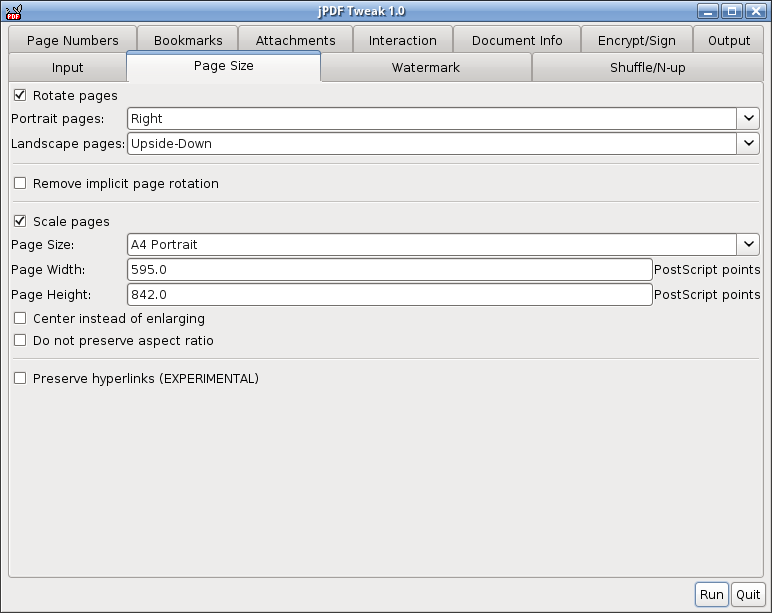The image size is (772, 613).
Task: Open the Portrait pages rotation dropdown arrow
Action: [748, 119]
